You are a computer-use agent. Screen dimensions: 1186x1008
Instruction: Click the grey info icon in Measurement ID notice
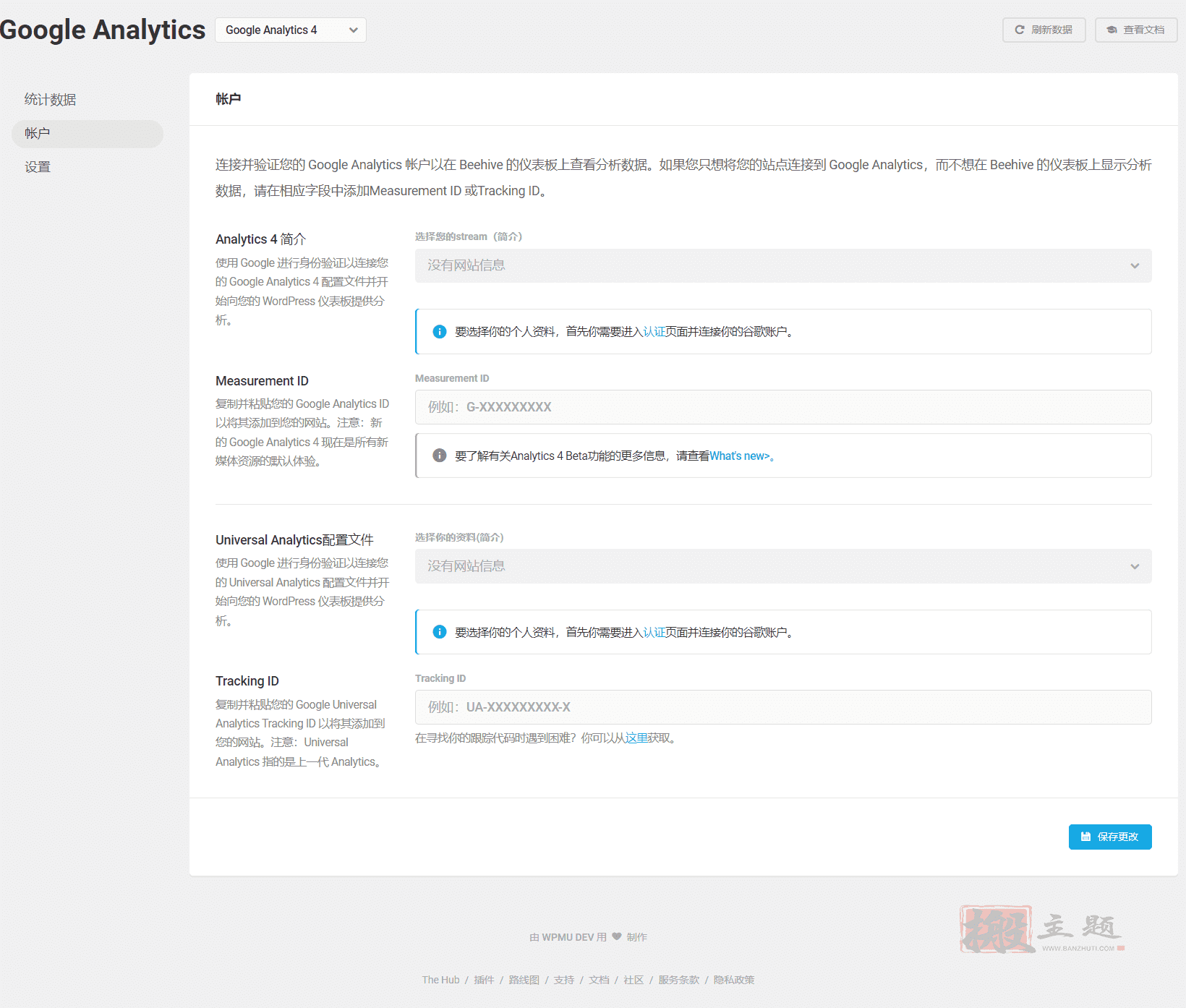pos(439,456)
